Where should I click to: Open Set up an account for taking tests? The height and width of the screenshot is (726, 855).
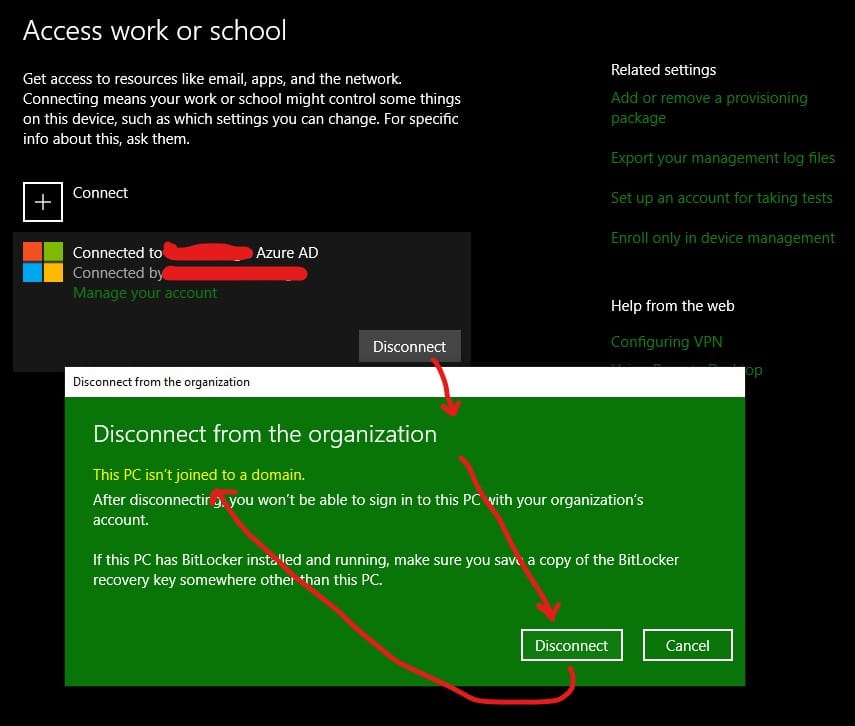[x=721, y=198]
